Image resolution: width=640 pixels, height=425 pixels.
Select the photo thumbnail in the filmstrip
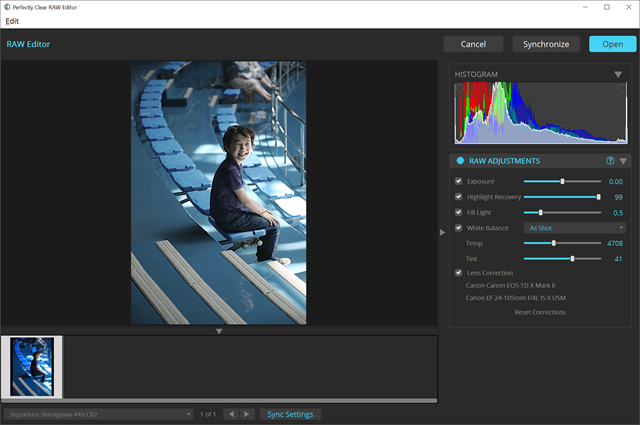point(32,367)
